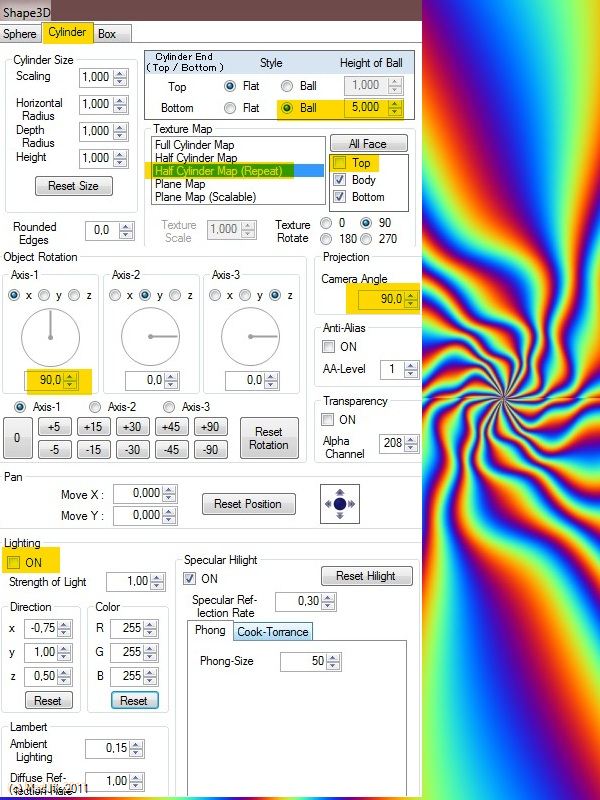The image size is (600, 800).
Task: Click the Axis-2 rotation dial
Action: [x=151, y=337]
